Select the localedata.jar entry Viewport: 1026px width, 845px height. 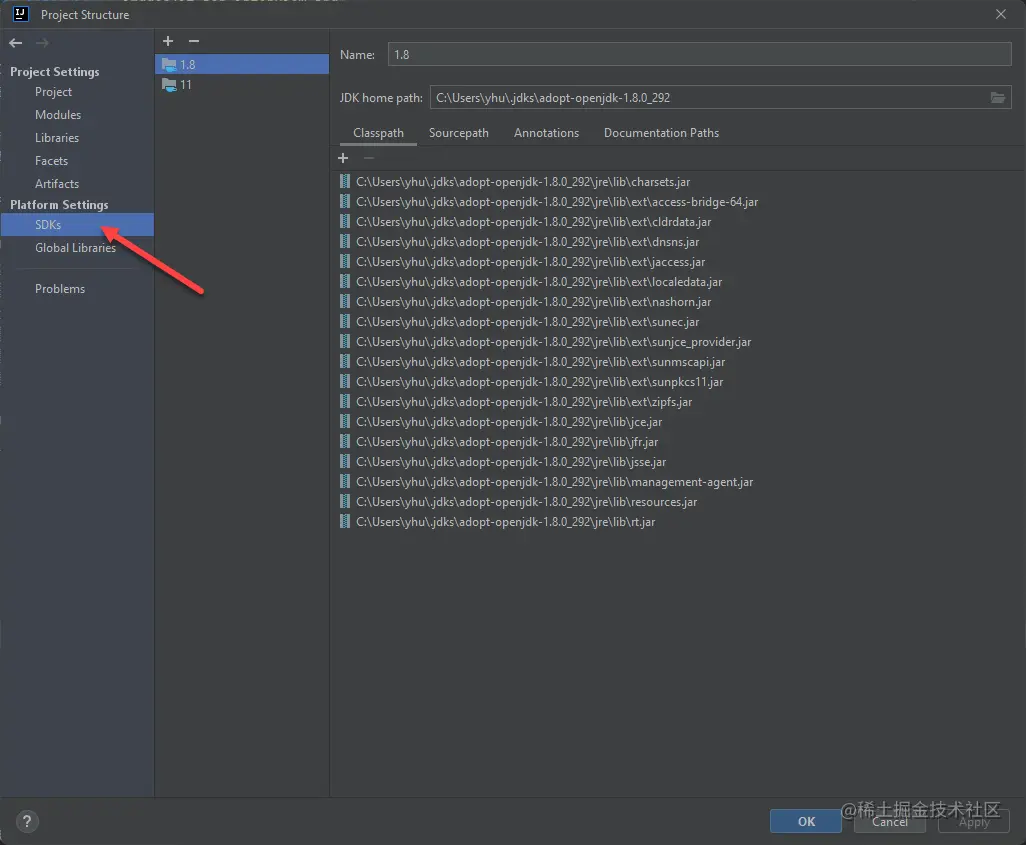coord(539,281)
